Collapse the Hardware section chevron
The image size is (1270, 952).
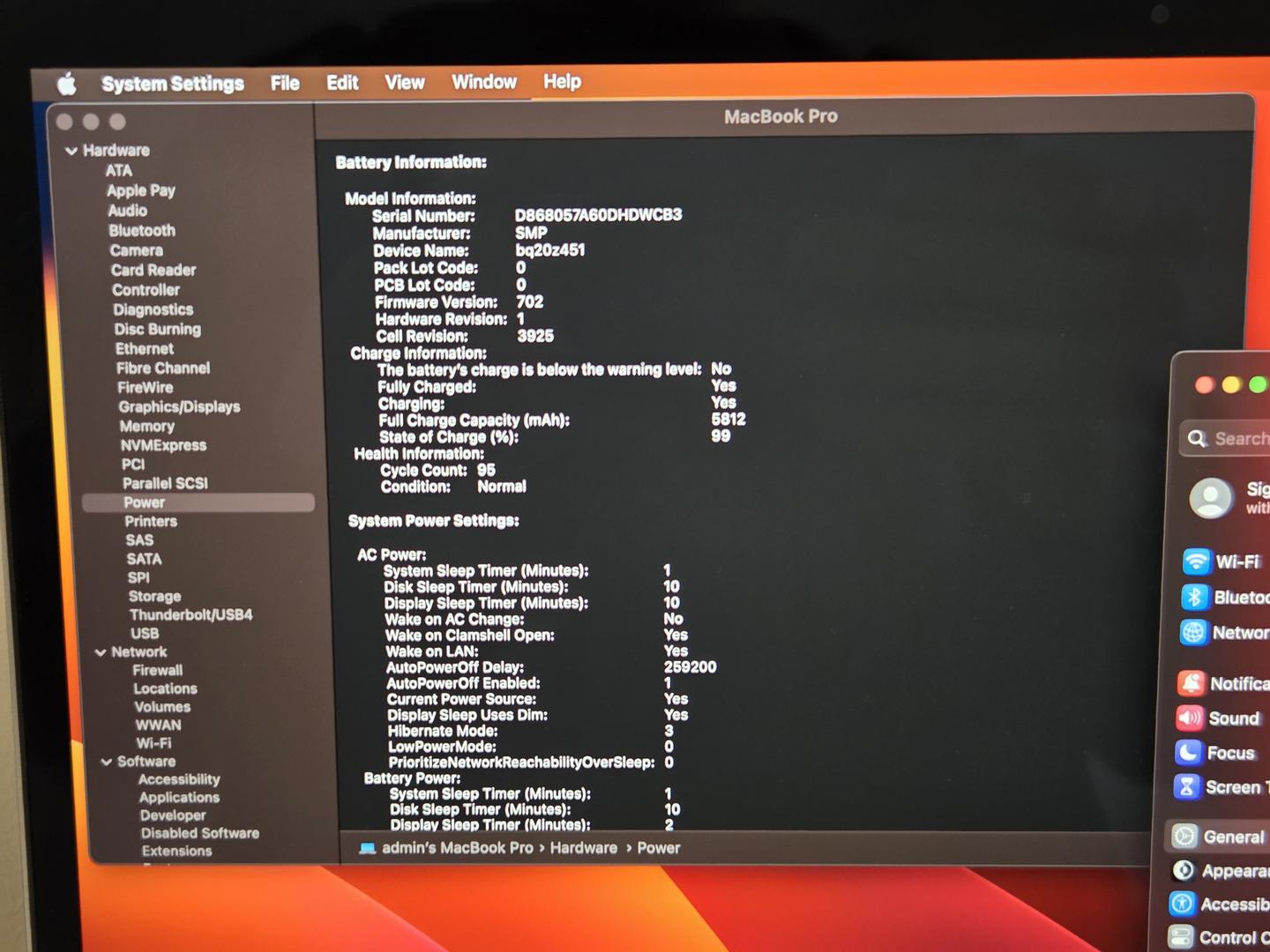[71, 151]
